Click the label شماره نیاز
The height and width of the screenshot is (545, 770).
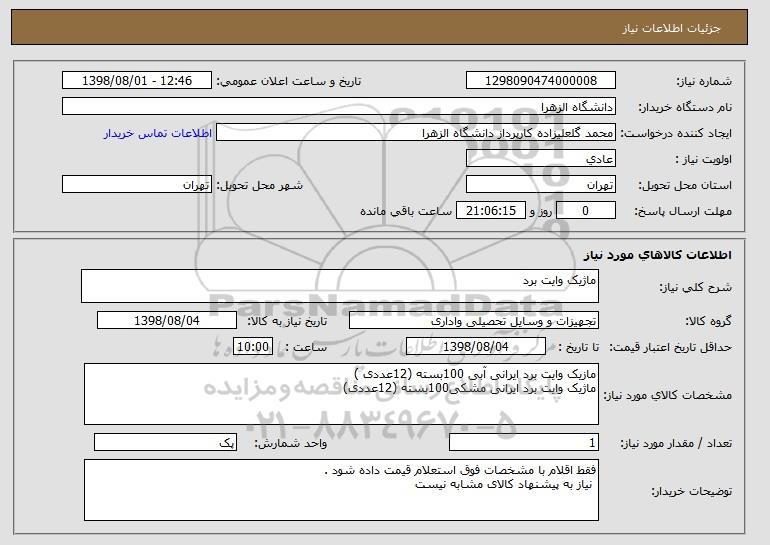(704, 82)
